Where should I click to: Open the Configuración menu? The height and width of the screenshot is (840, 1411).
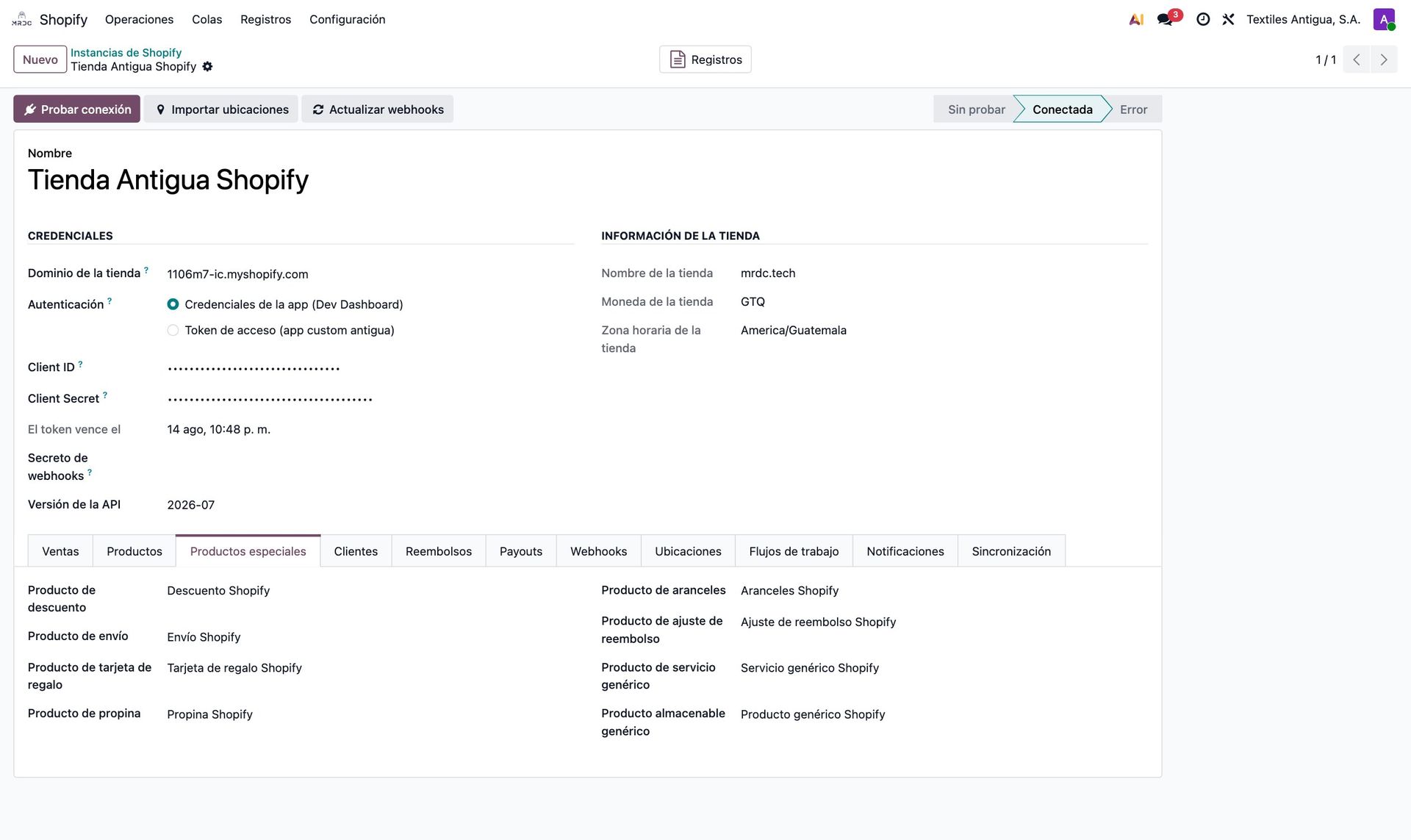pyautogui.click(x=347, y=20)
